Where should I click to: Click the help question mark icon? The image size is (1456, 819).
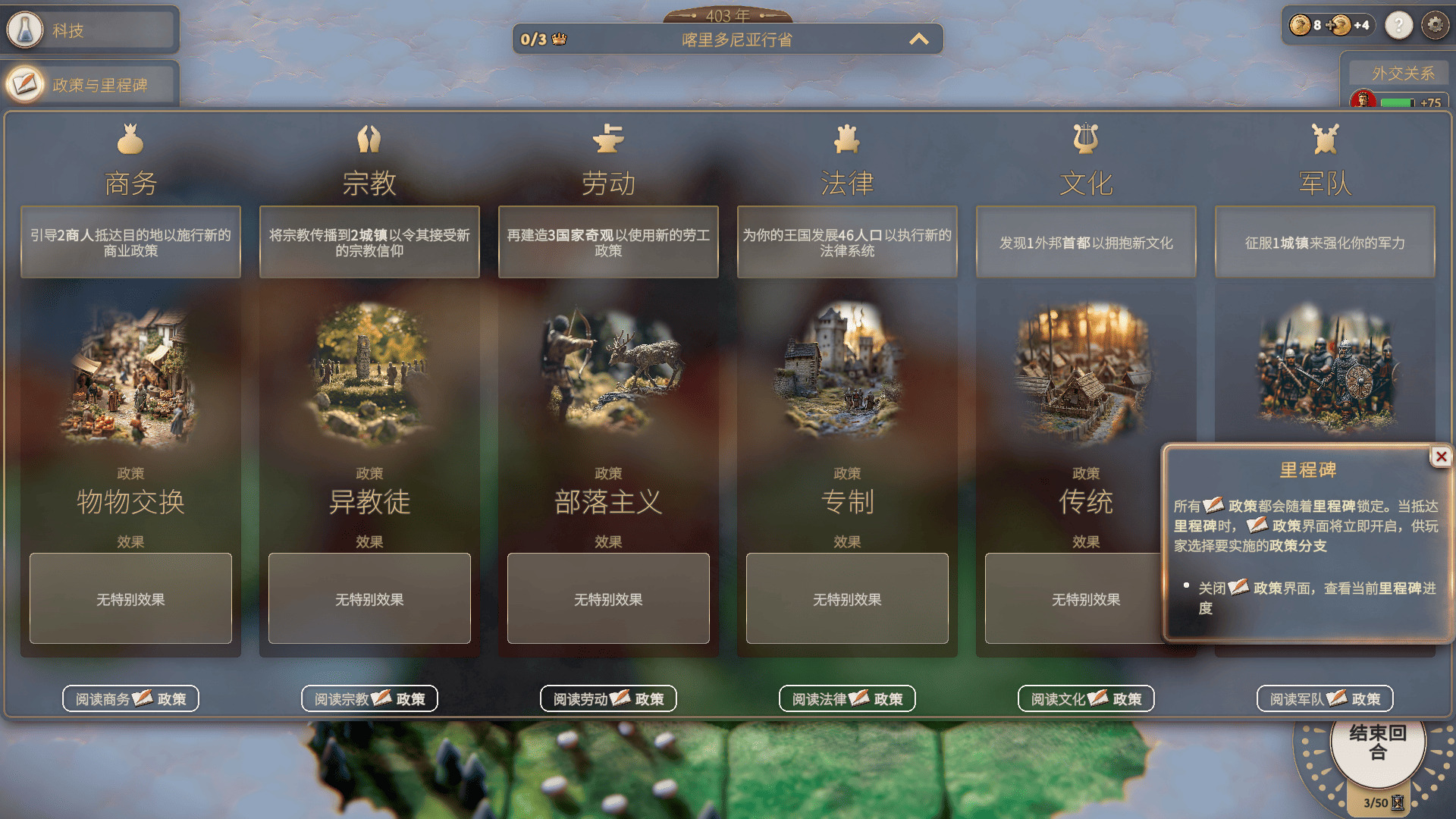point(1398,25)
